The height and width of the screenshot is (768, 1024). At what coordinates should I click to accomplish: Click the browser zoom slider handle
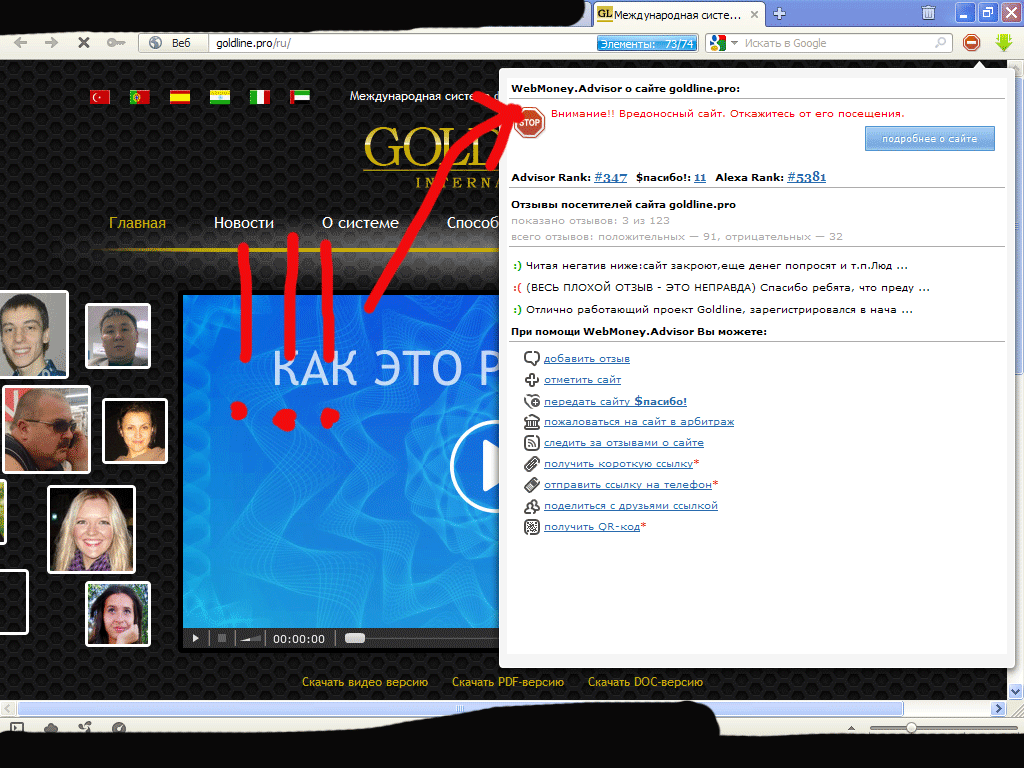[911, 728]
